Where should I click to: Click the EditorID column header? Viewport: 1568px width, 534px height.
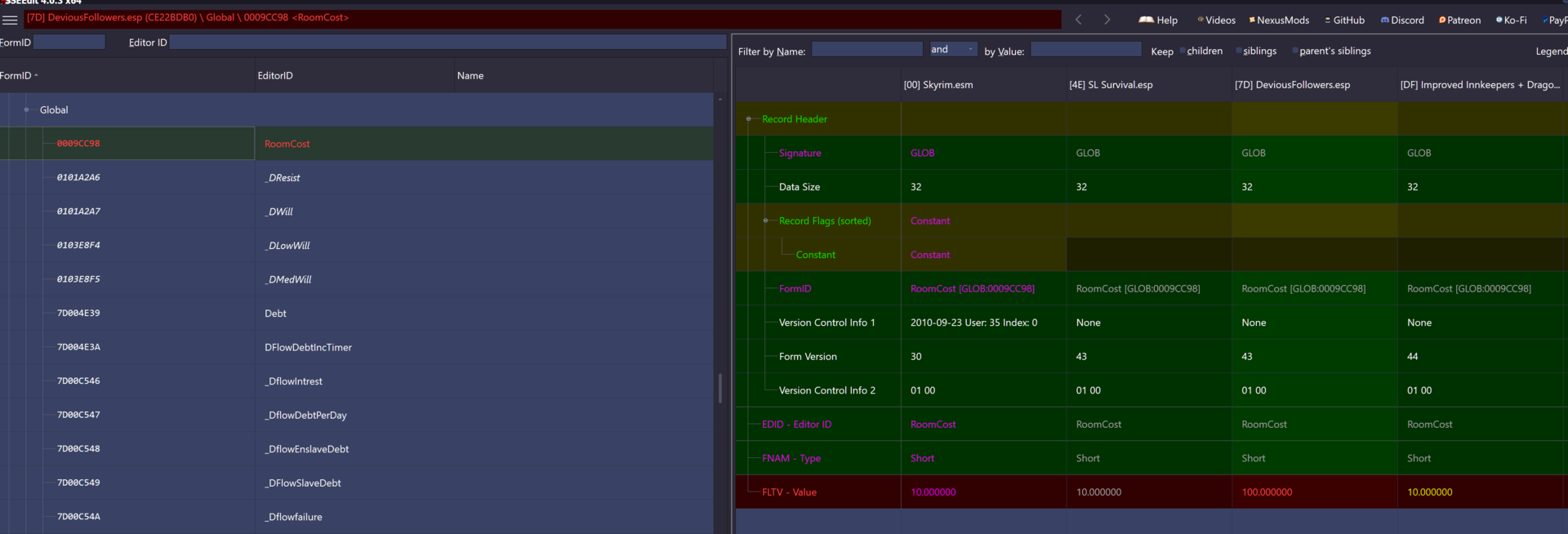(354, 75)
